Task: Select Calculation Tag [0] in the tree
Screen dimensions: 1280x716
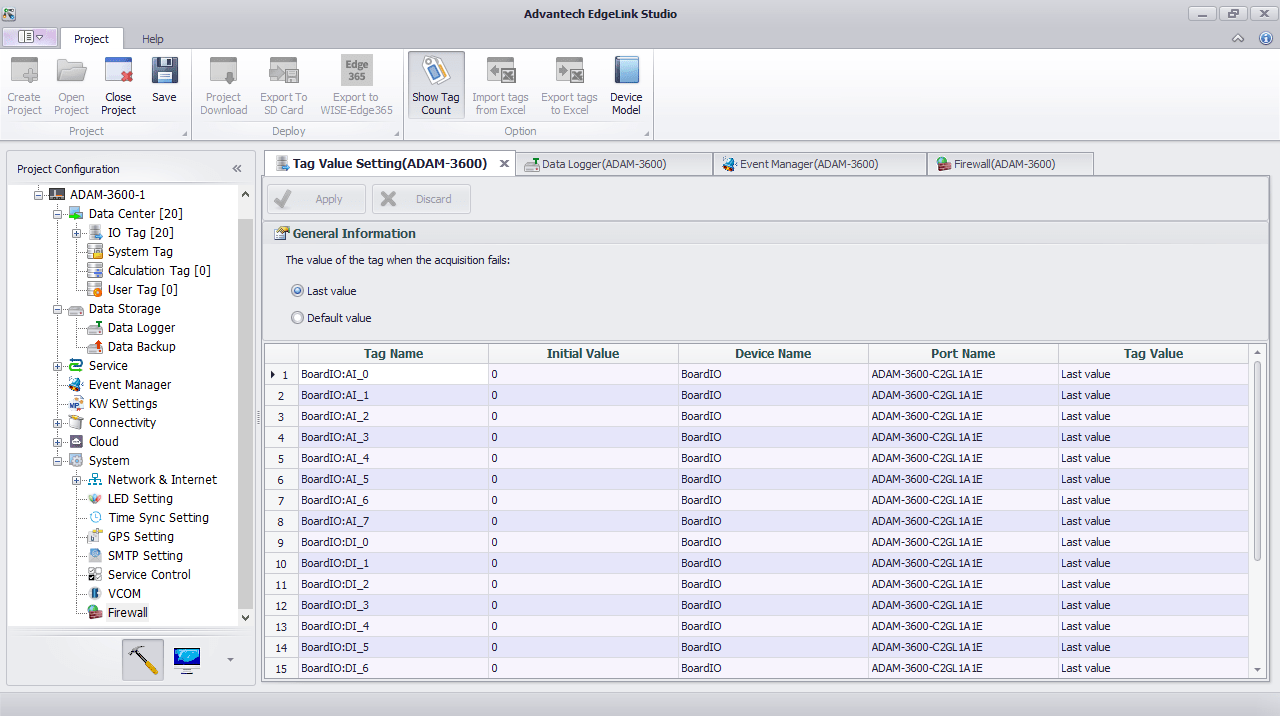Action: pos(159,270)
